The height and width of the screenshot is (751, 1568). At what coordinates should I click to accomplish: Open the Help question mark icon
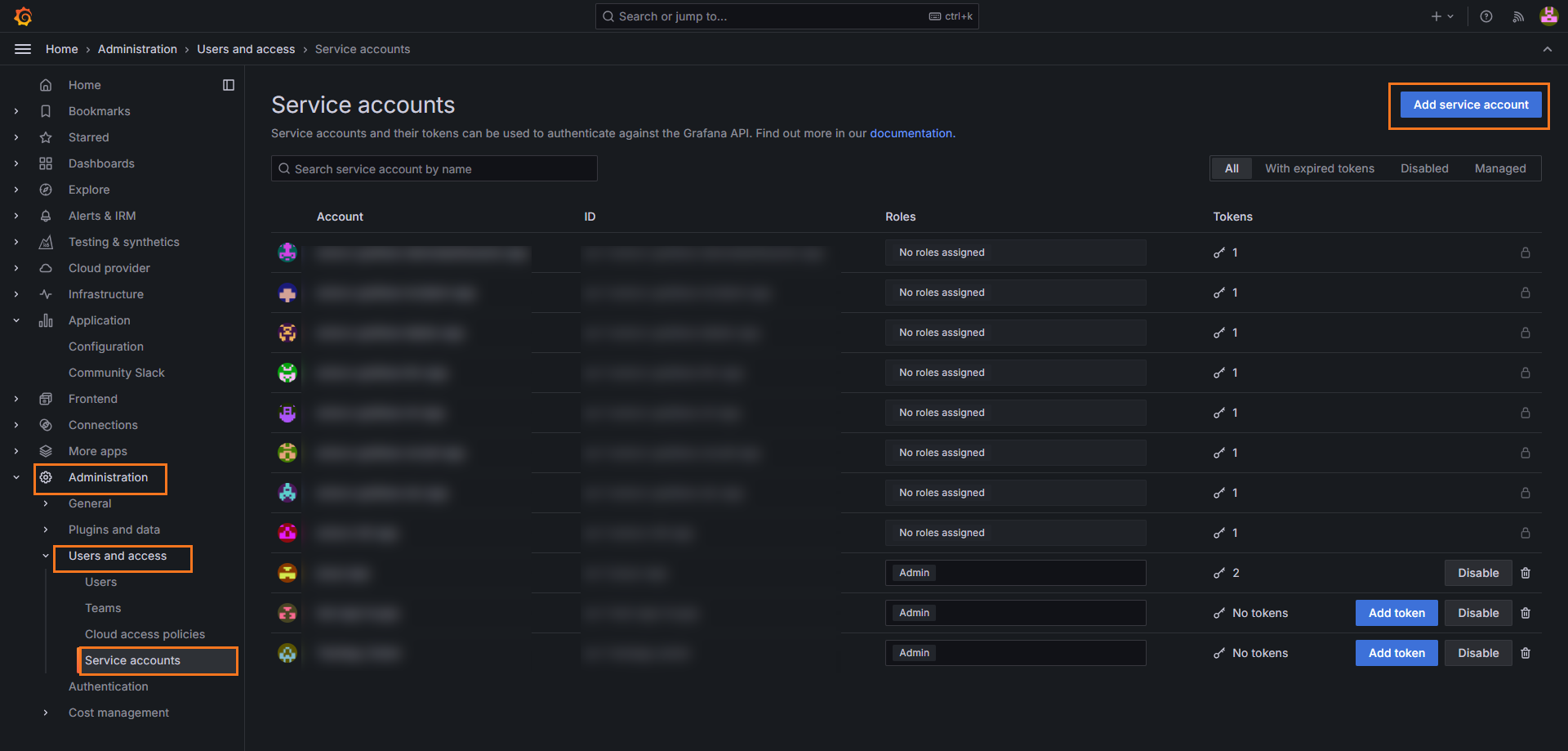click(1486, 16)
